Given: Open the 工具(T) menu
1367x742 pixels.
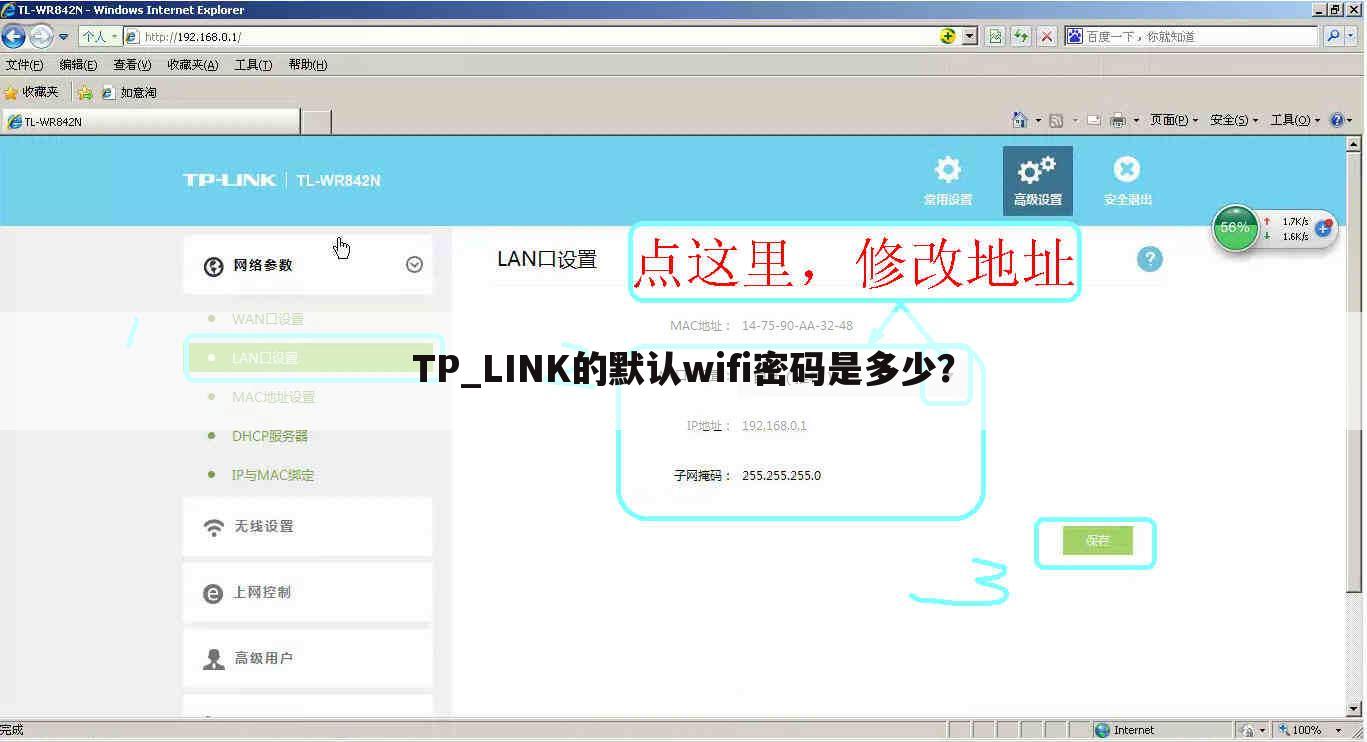Looking at the screenshot, I should (253, 65).
